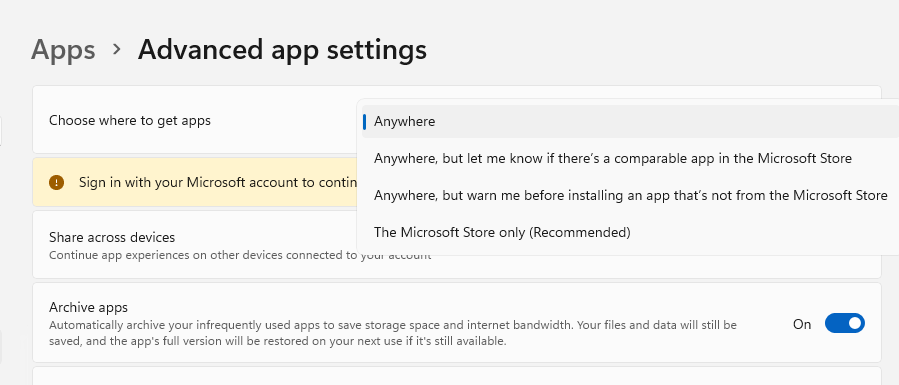Click the Advanced app settings heading

click(x=282, y=50)
